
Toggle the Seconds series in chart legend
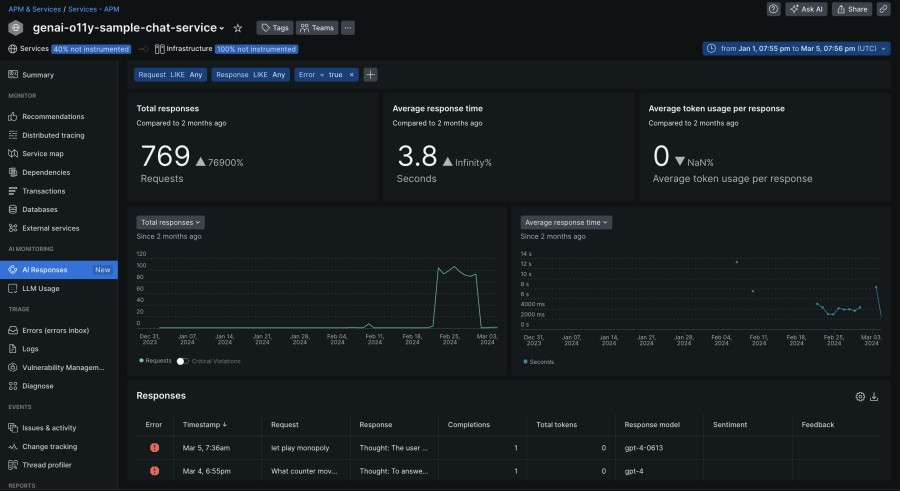point(539,361)
